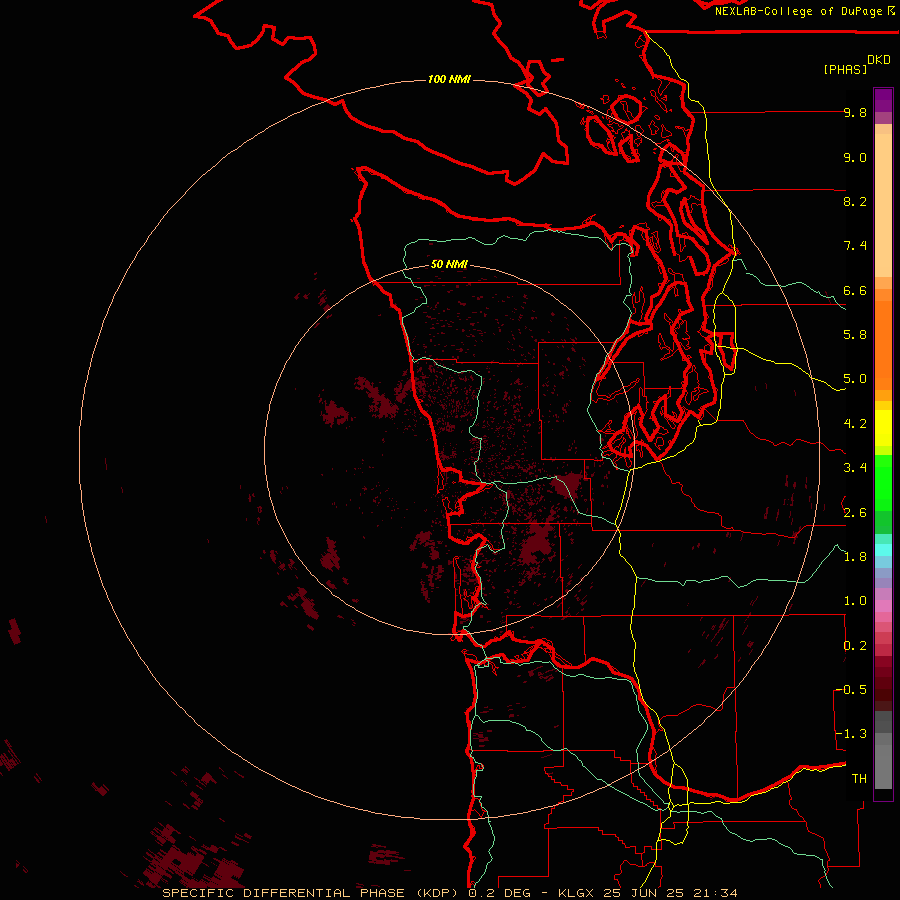Select the 3.4 scale value
Viewport: 900px width, 900px height.
855,468
